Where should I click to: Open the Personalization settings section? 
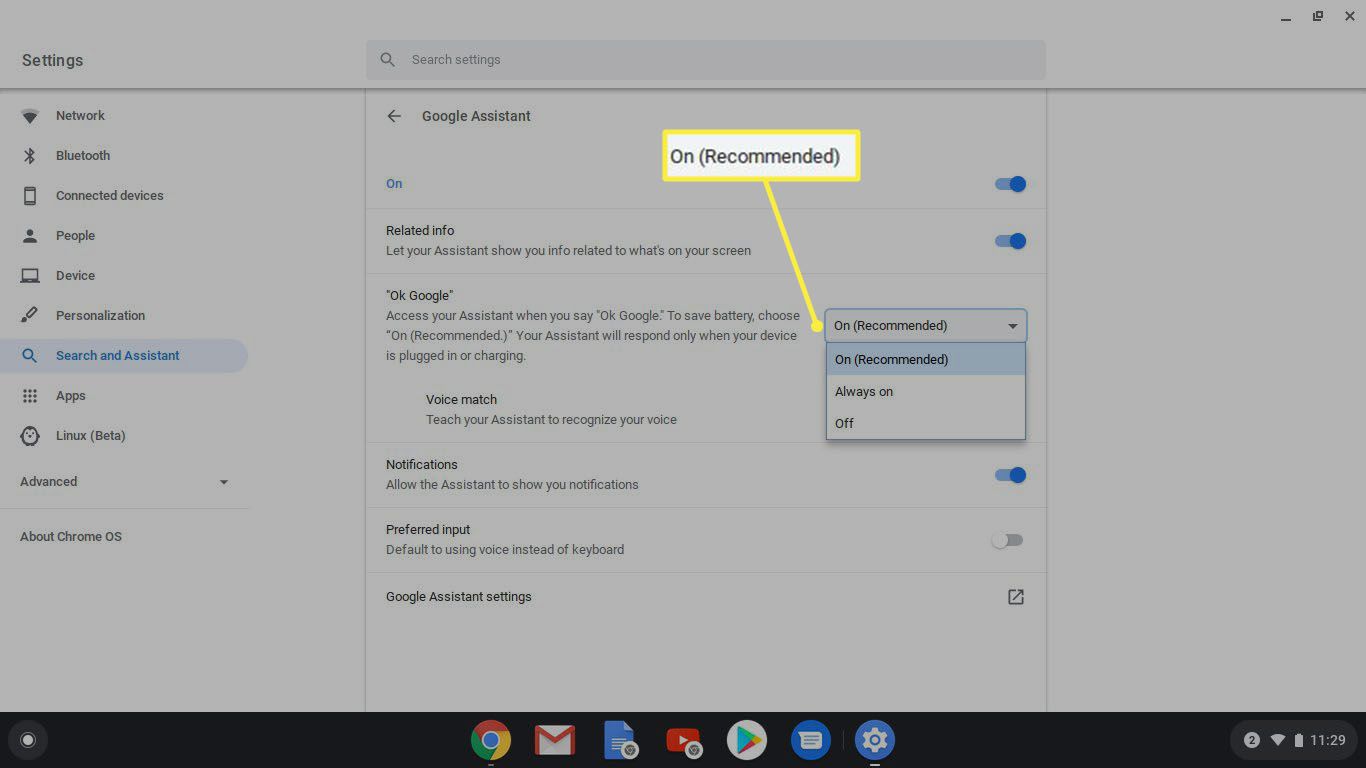[x=124, y=316]
